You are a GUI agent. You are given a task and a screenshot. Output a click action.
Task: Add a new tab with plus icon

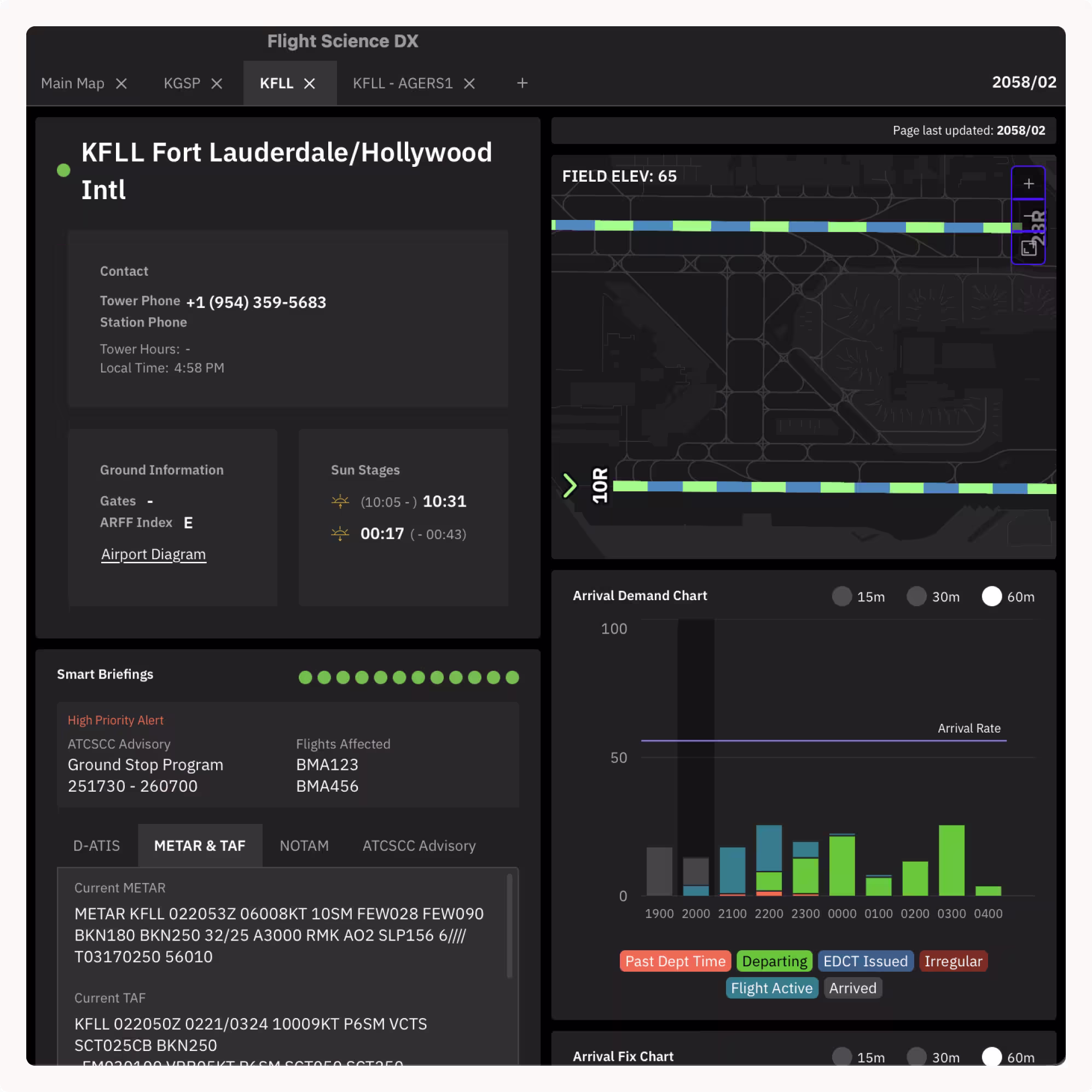(x=522, y=83)
